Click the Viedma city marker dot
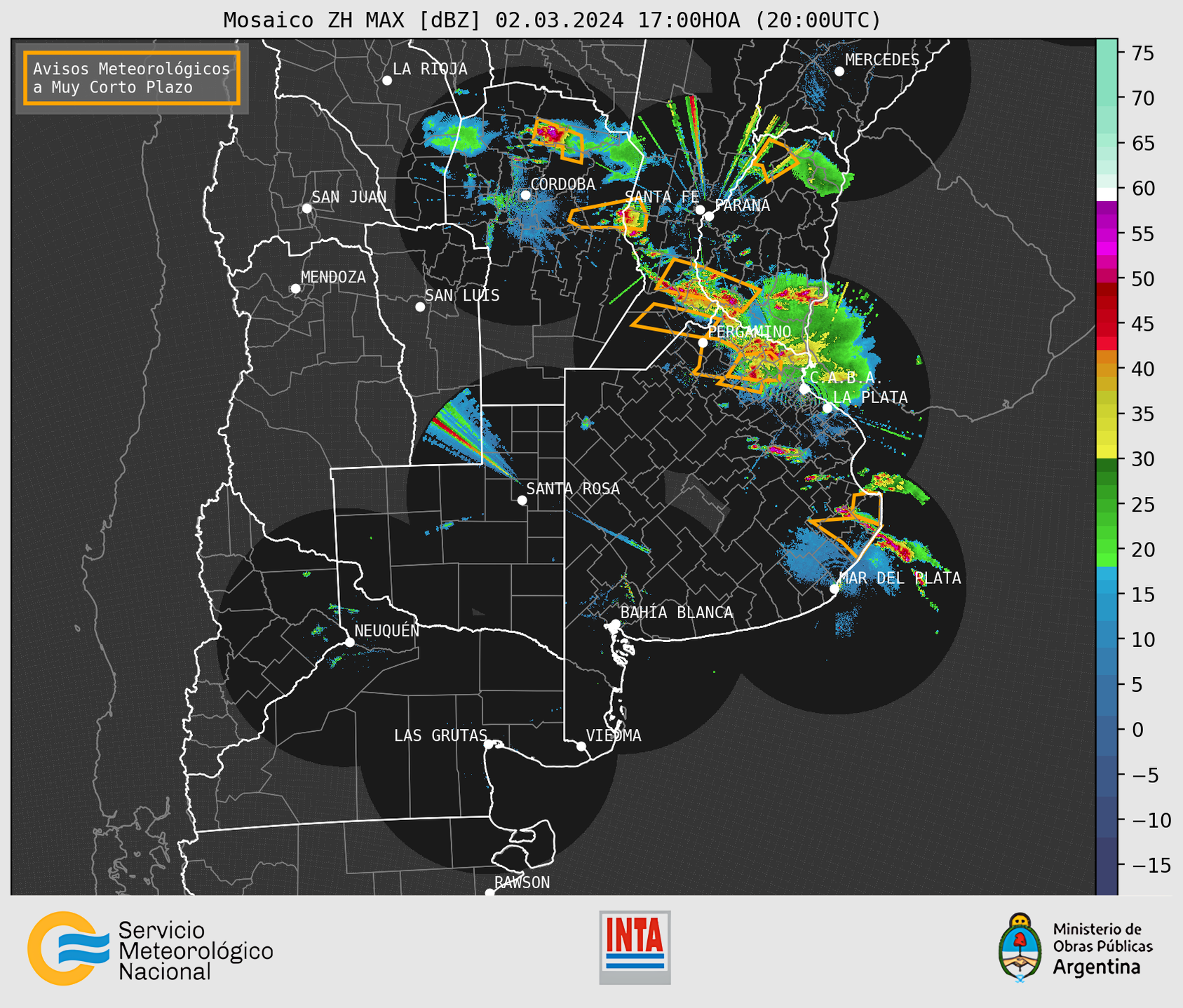This screenshot has height=1008, width=1183. coord(581,747)
